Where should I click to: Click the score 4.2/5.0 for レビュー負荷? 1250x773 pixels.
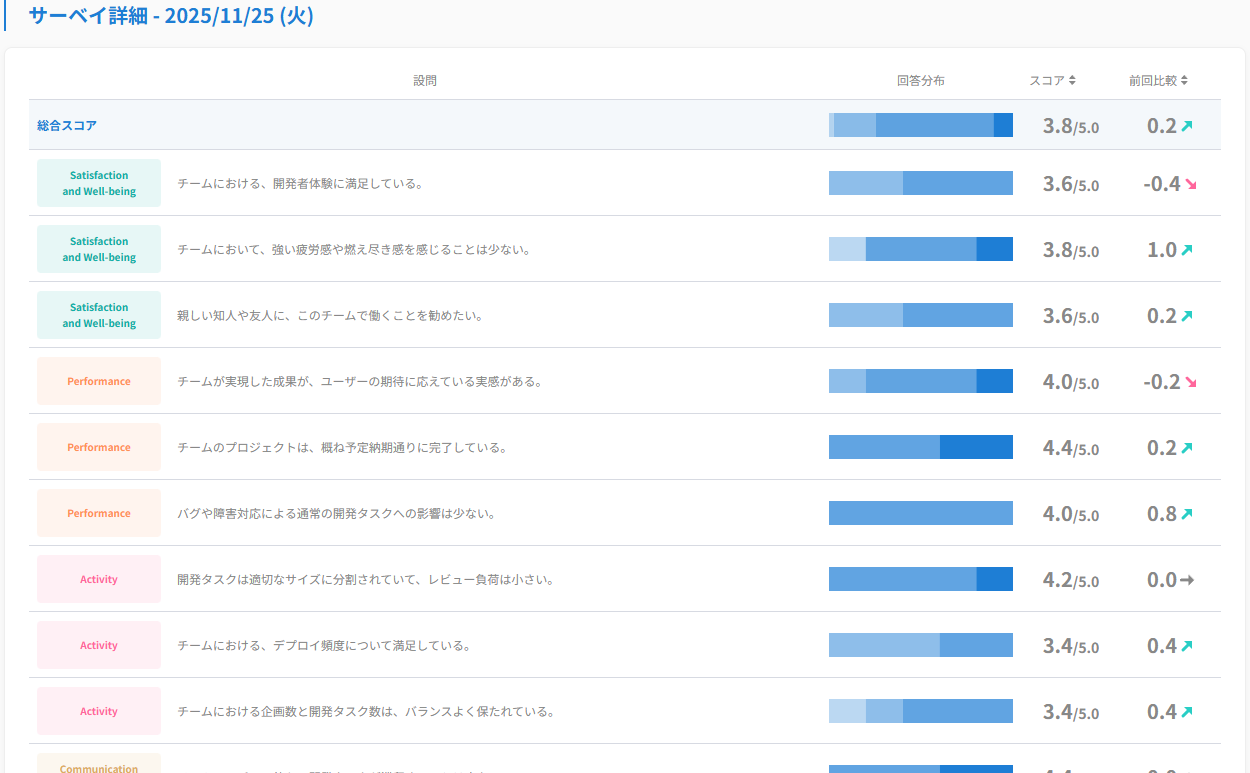1071,580
